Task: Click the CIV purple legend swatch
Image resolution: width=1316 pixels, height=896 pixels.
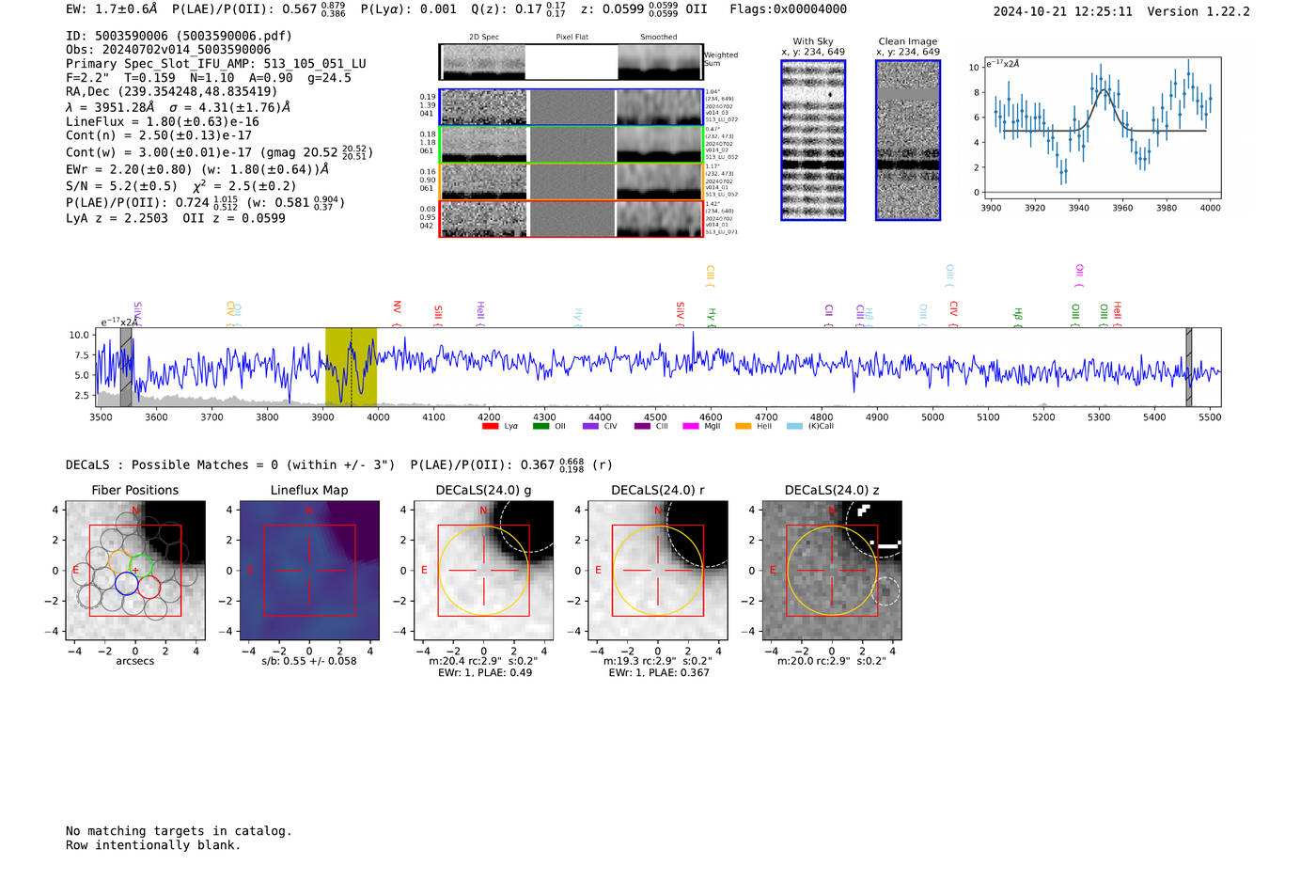Action: 590,427
